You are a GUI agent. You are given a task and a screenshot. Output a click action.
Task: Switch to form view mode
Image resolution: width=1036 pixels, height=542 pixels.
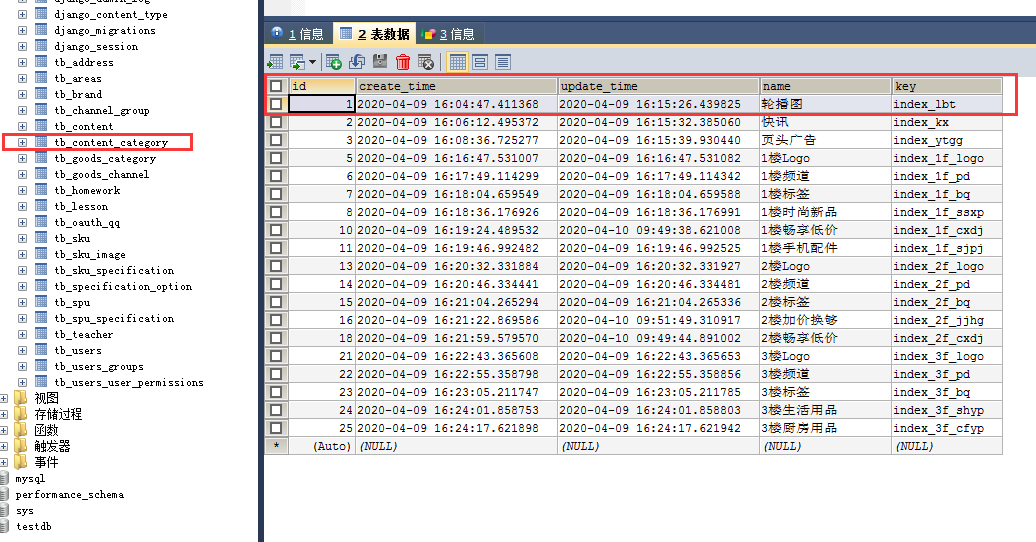click(480, 62)
